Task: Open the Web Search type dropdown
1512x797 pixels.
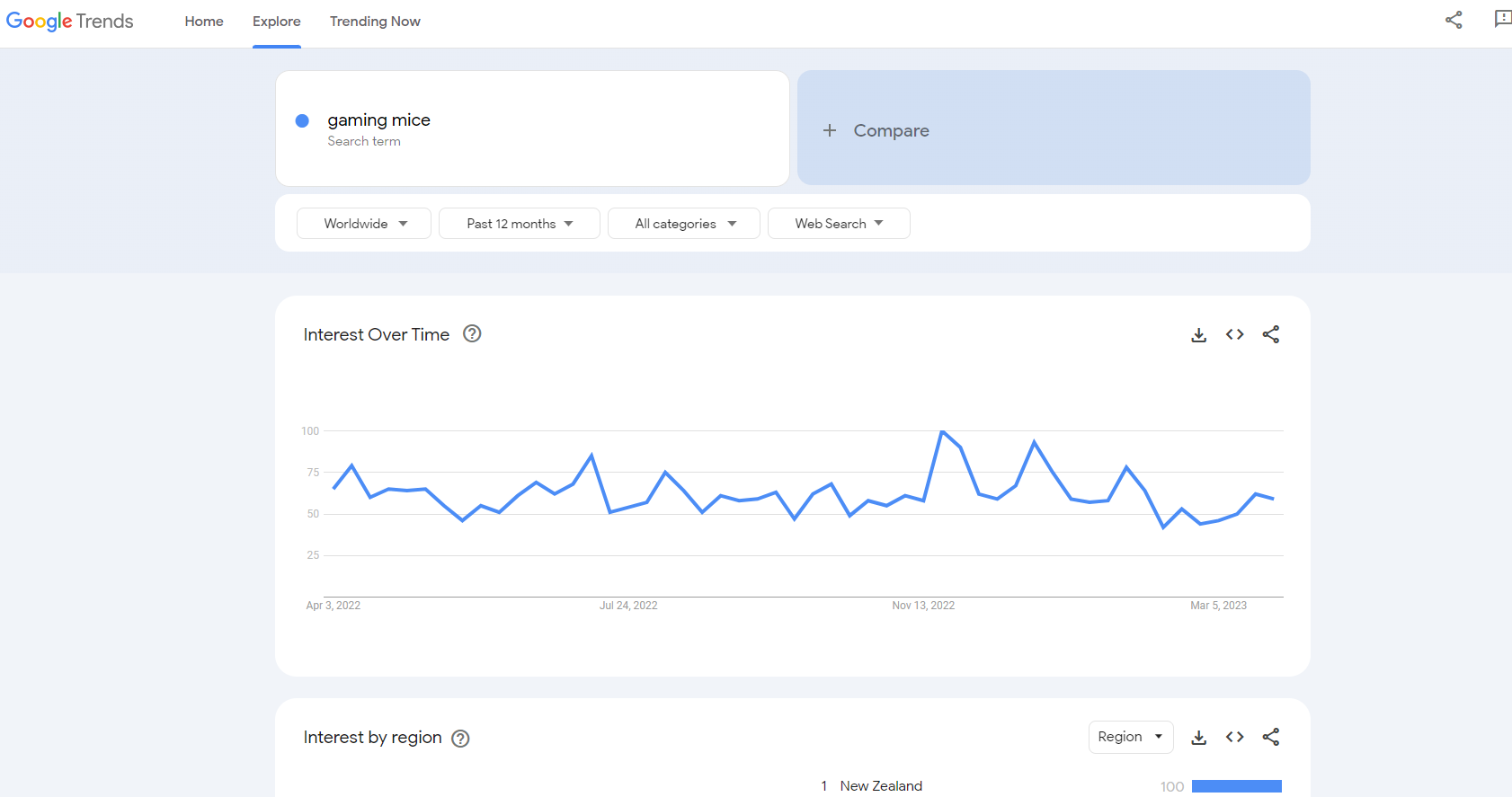Action: pos(839,224)
